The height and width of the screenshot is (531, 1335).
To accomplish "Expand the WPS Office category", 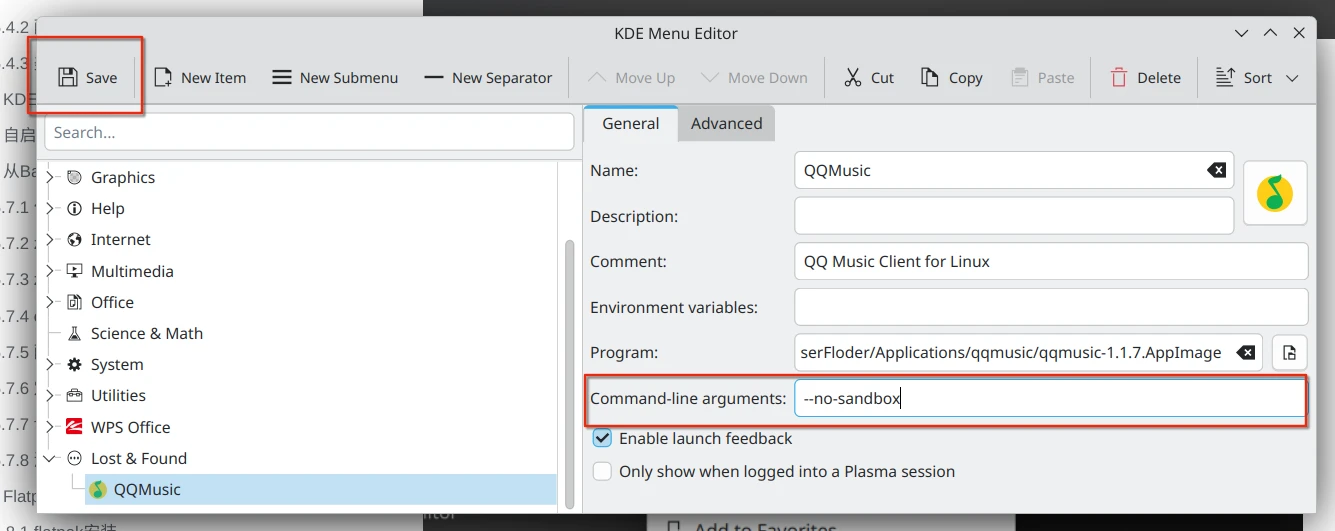I will click(50, 428).
